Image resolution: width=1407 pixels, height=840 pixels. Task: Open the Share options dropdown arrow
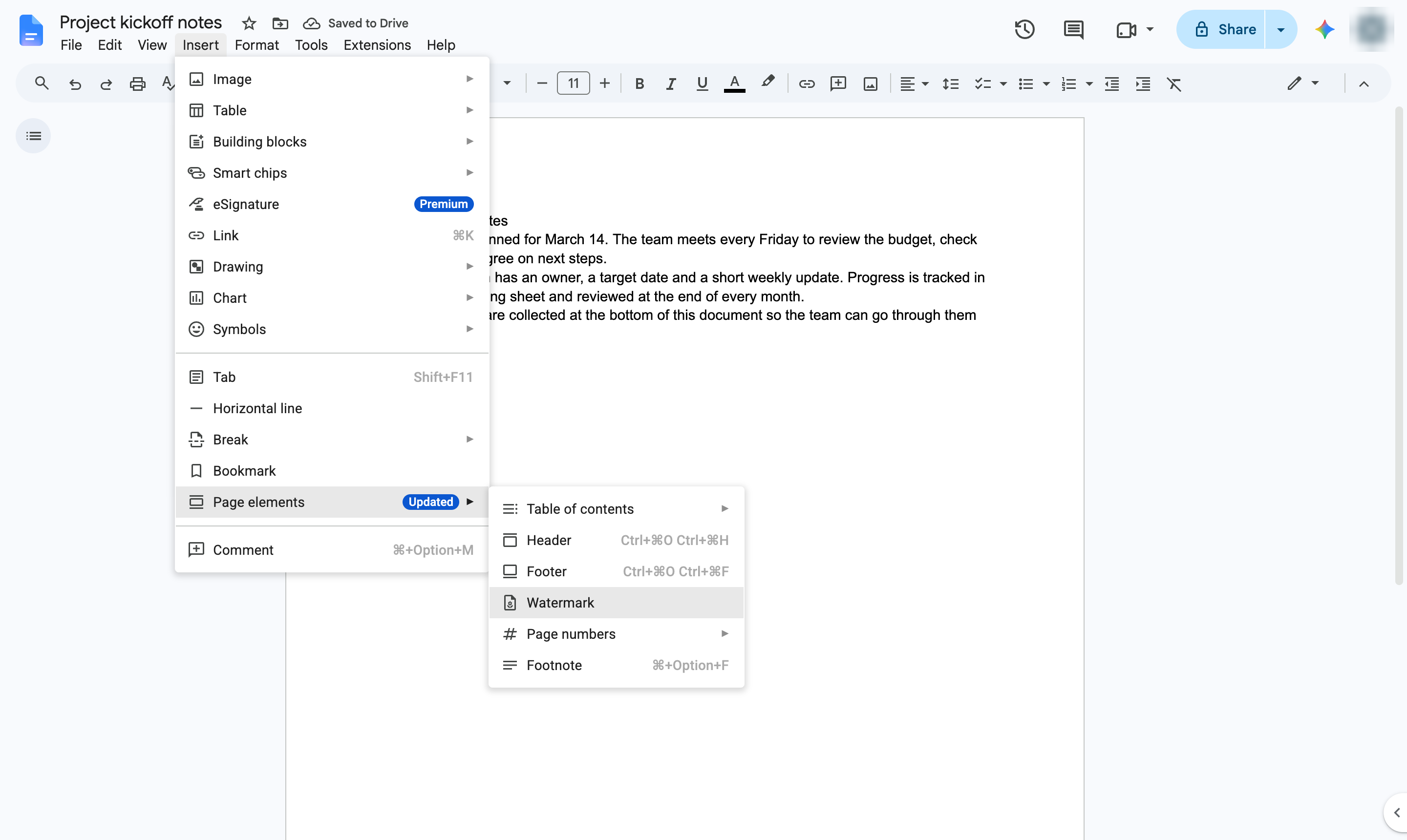1281,29
